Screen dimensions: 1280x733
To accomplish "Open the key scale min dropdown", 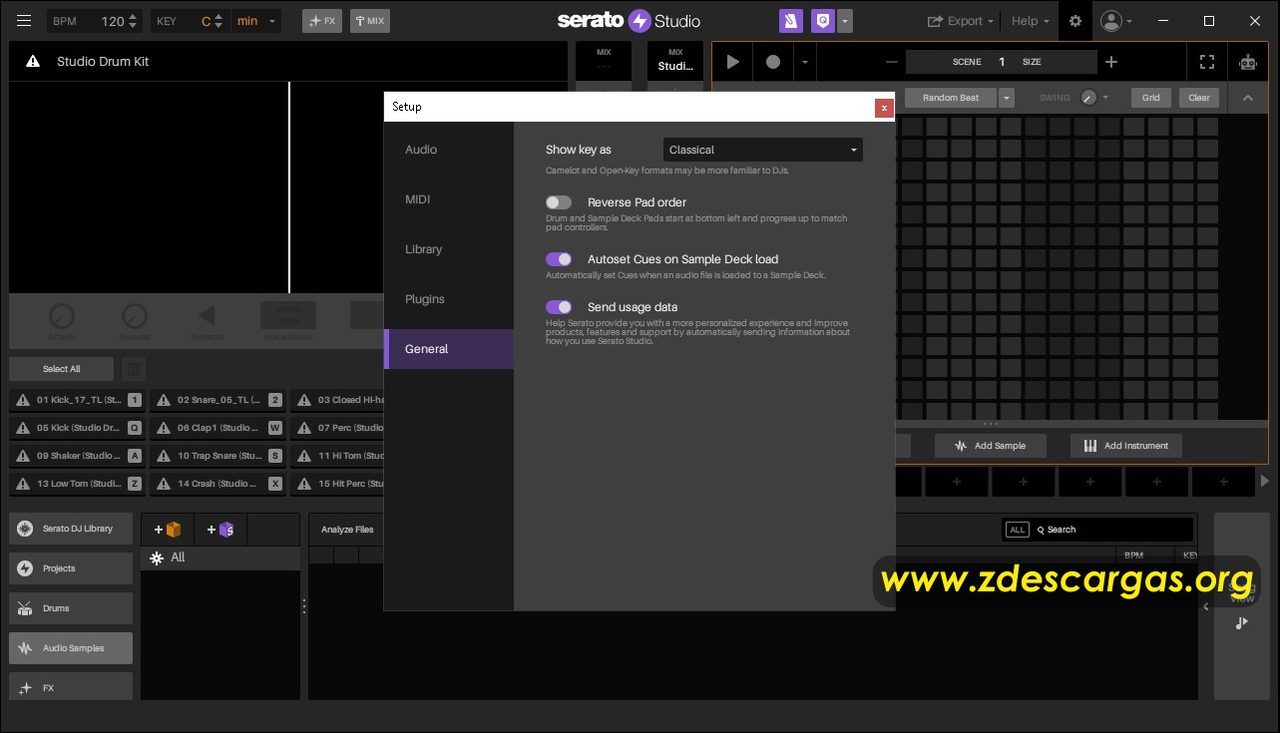I will point(256,21).
